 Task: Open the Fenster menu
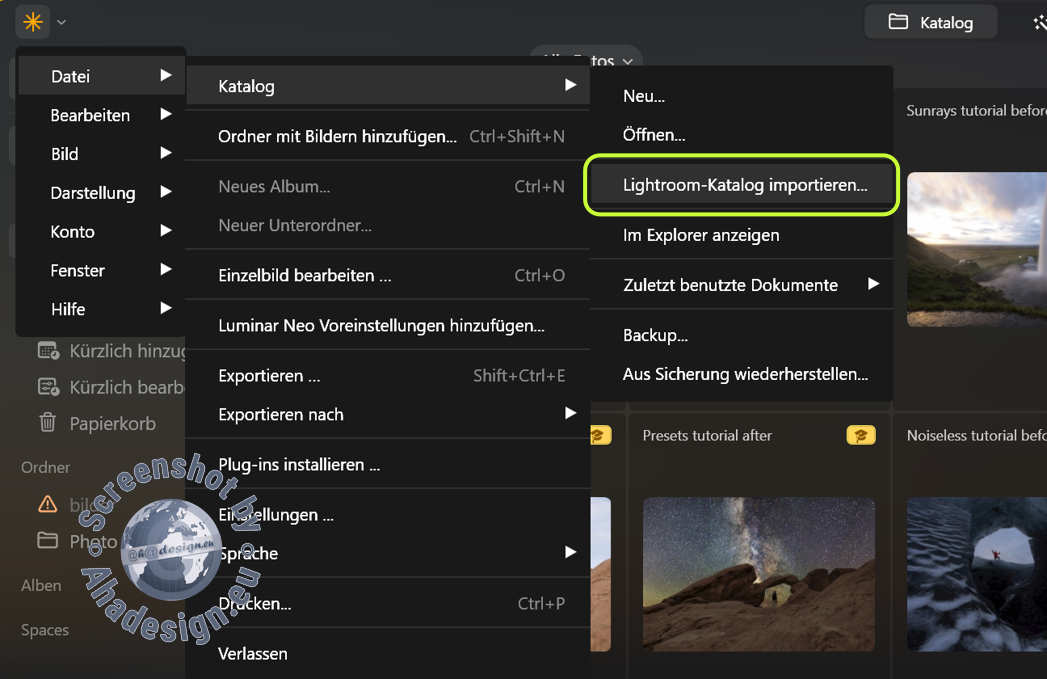pyautogui.click(x=101, y=270)
